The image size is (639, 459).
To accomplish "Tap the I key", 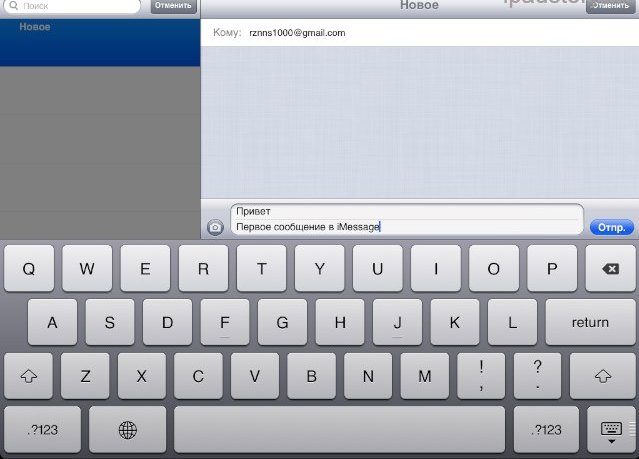I will pyautogui.click(x=436, y=269).
